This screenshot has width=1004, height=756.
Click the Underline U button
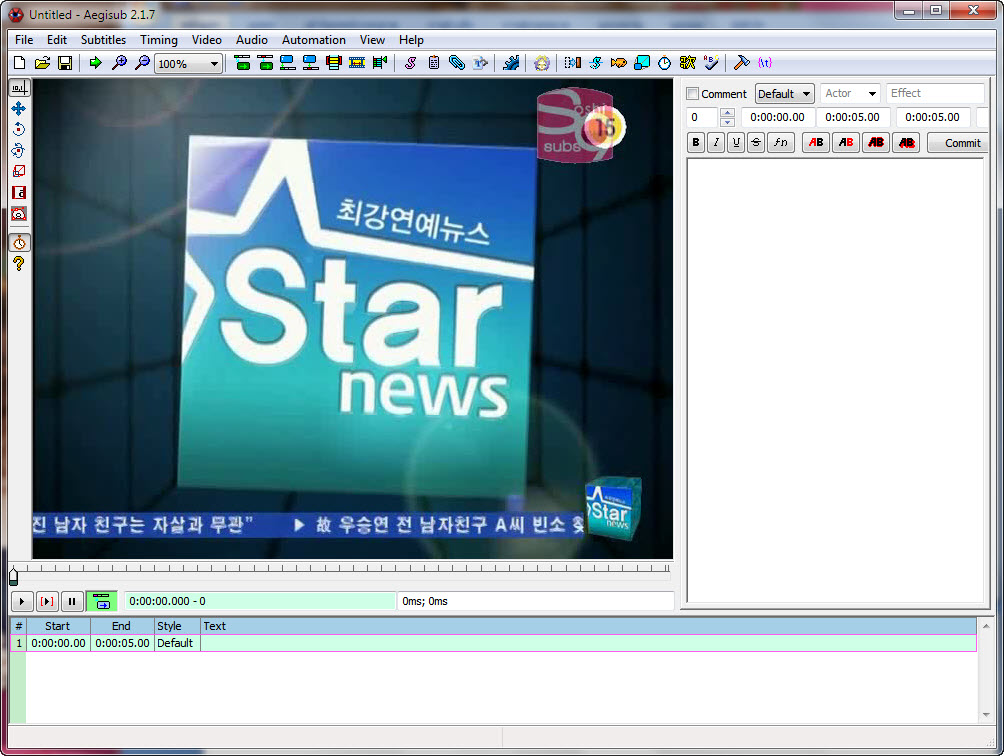click(736, 142)
